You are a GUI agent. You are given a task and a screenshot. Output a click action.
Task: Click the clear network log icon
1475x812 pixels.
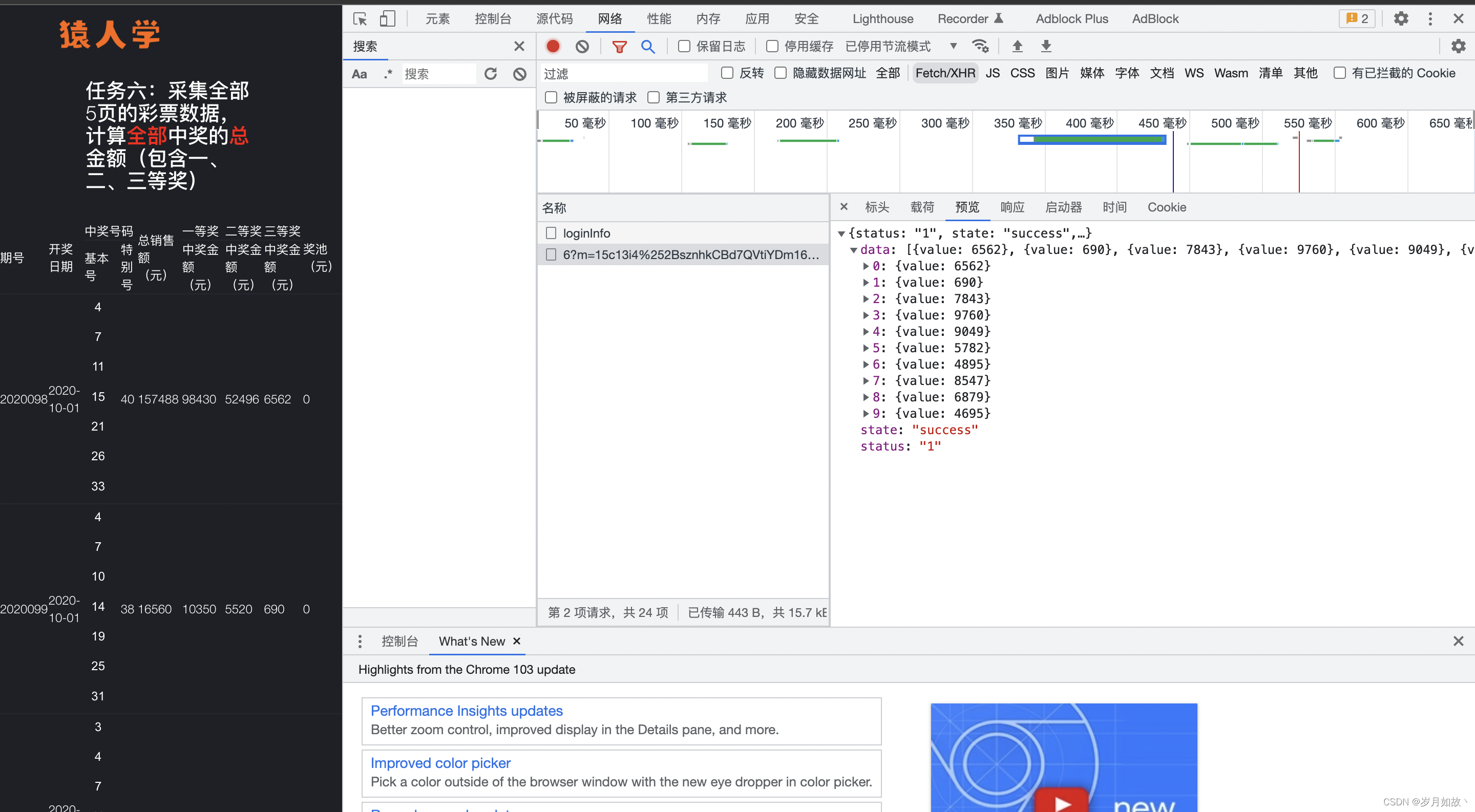click(582, 47)
